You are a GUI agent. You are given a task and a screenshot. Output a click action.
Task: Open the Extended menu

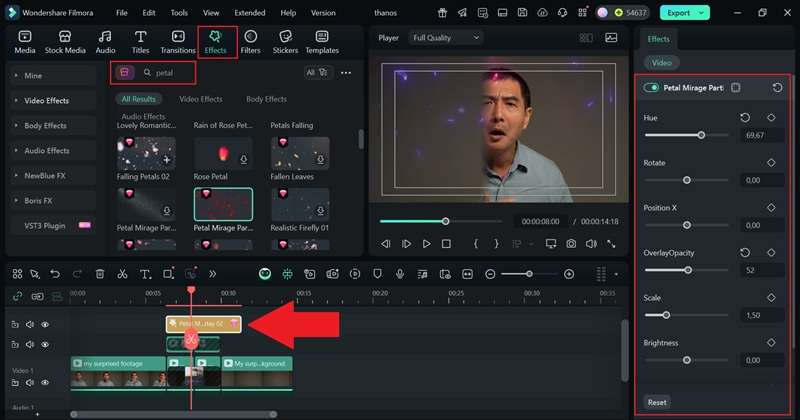(249, 13)
